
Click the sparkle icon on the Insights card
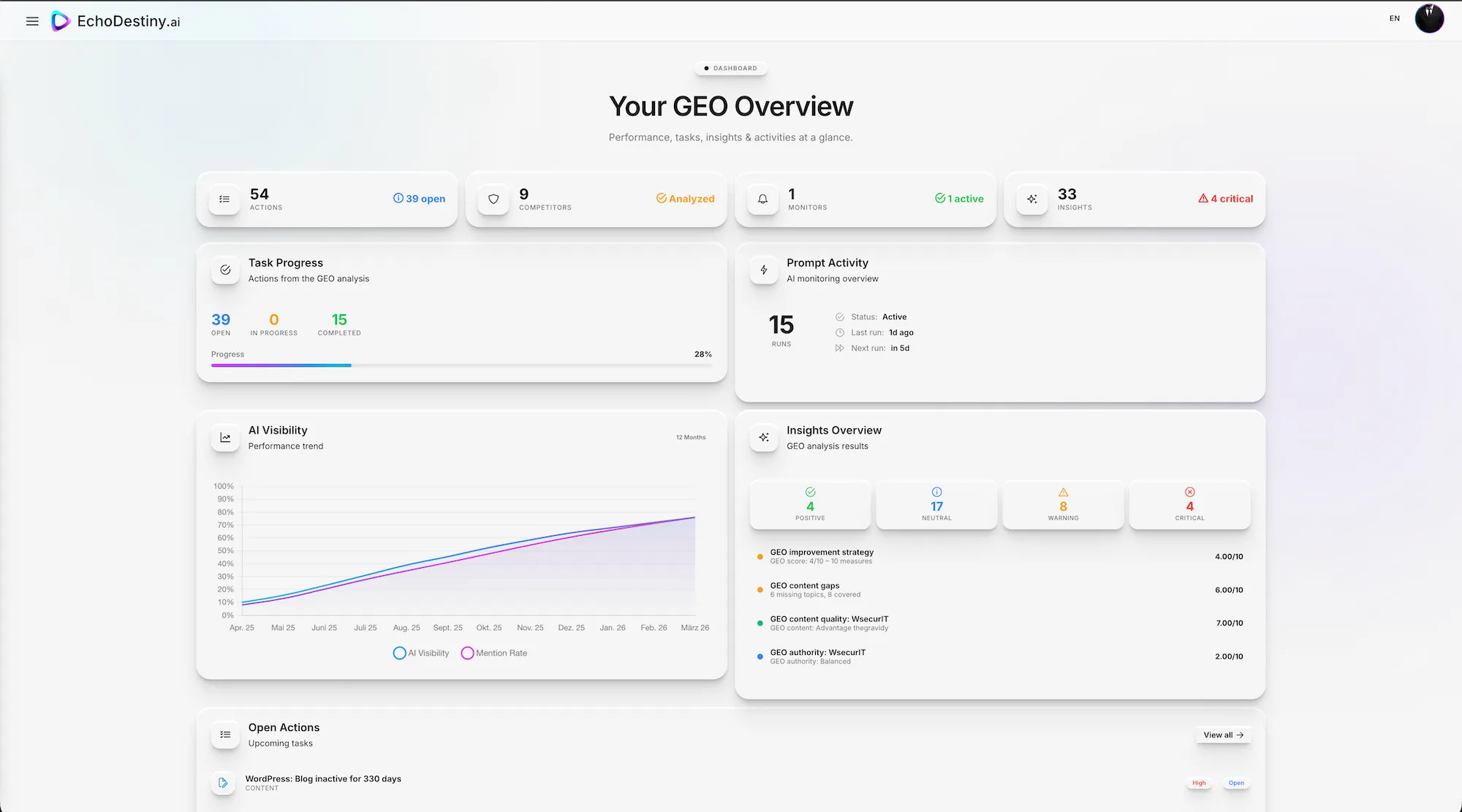point(1031,199)
